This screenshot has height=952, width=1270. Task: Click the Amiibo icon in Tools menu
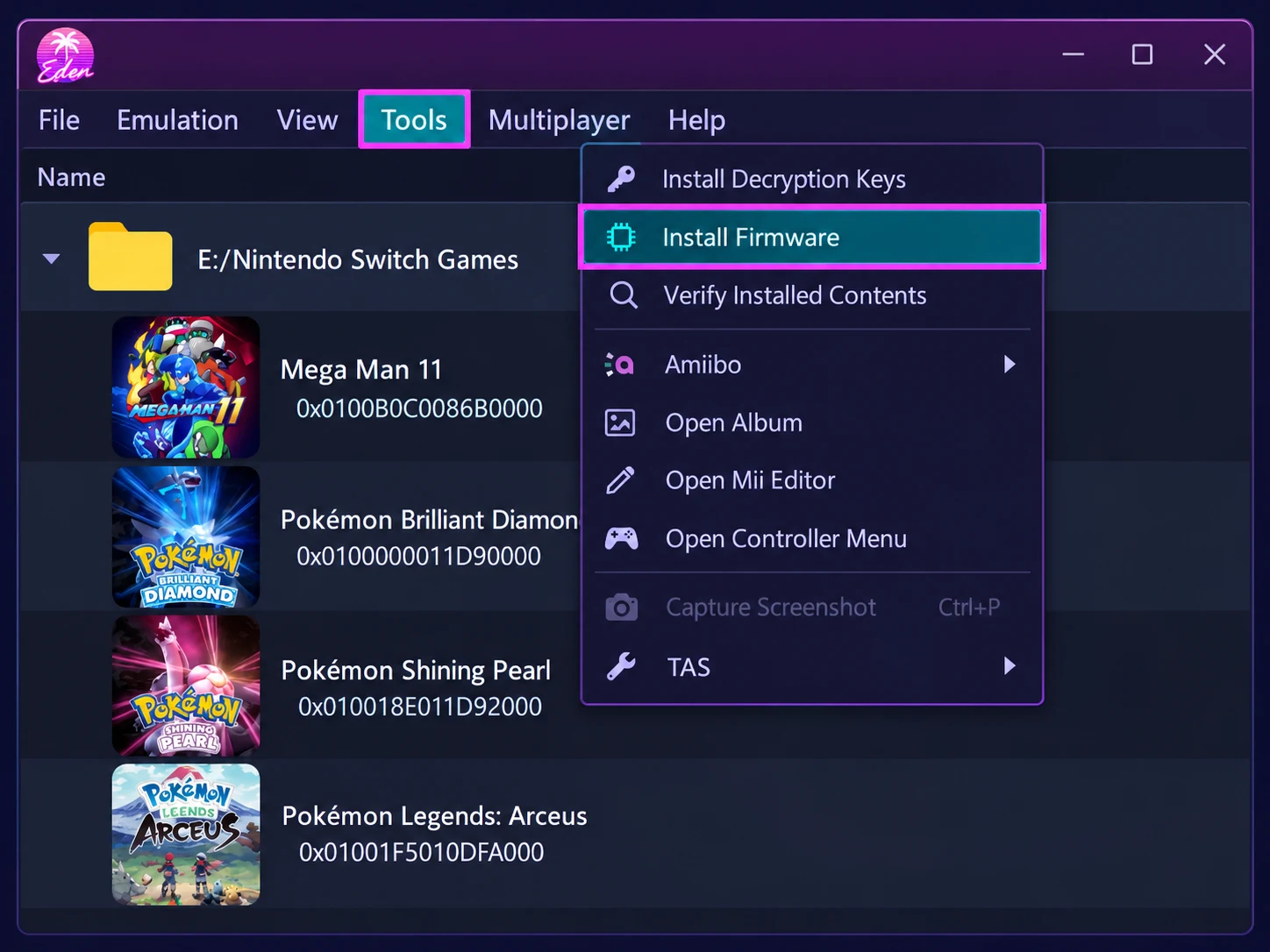(620, 364)
